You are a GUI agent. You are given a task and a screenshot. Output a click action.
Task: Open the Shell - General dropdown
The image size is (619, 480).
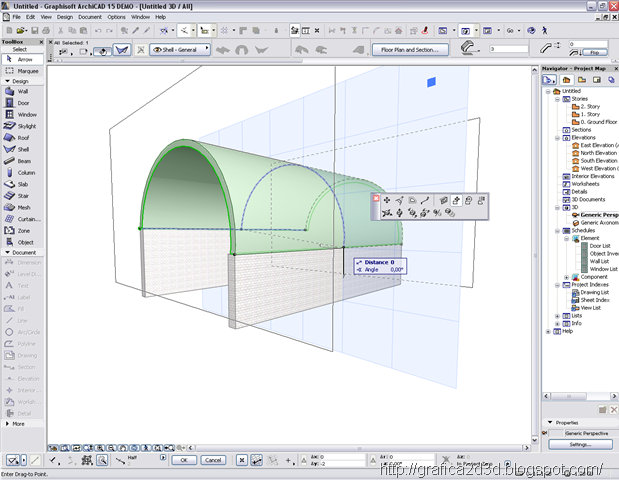[180, 50]
